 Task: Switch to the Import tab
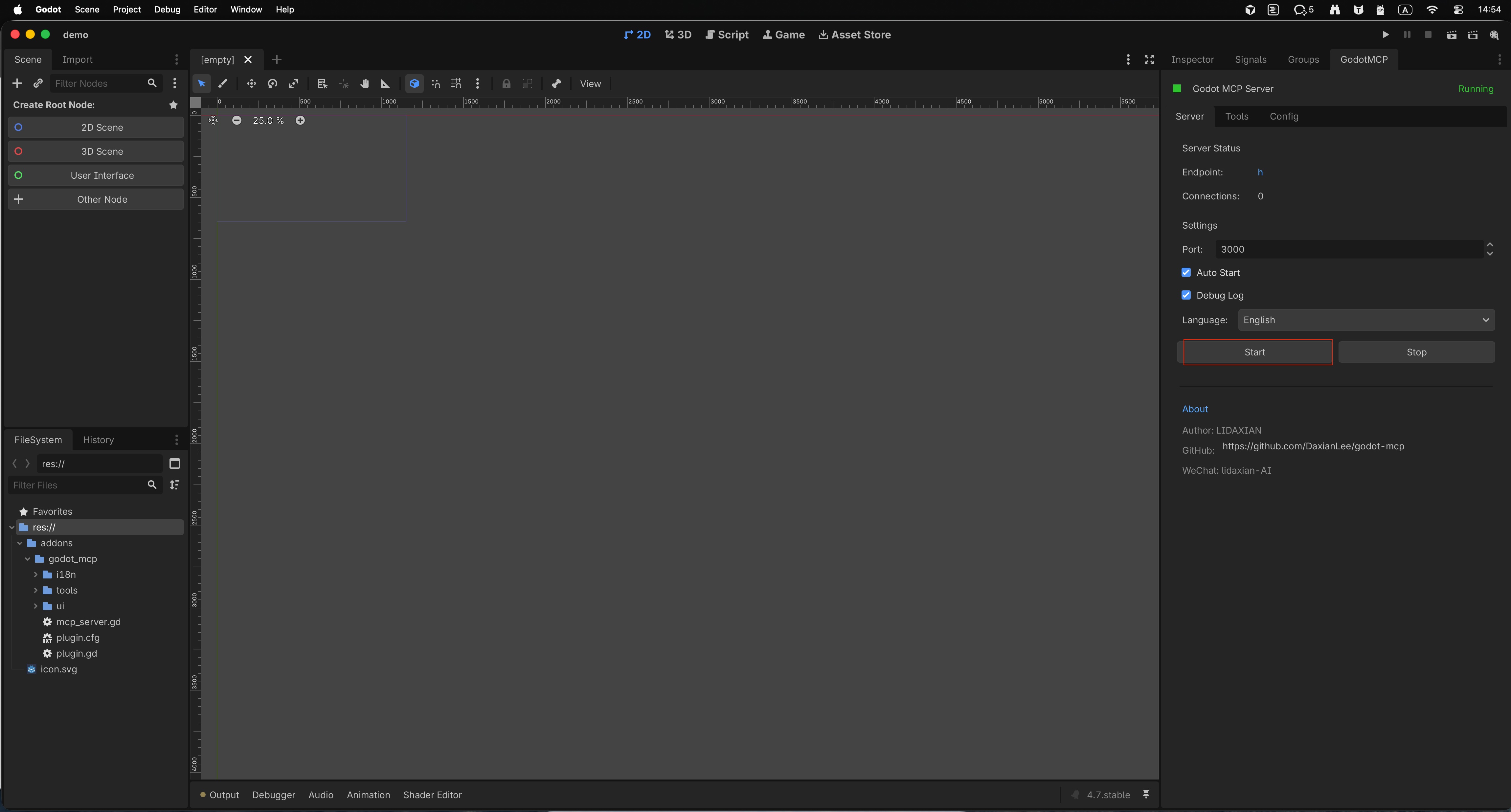click(78, 59)
